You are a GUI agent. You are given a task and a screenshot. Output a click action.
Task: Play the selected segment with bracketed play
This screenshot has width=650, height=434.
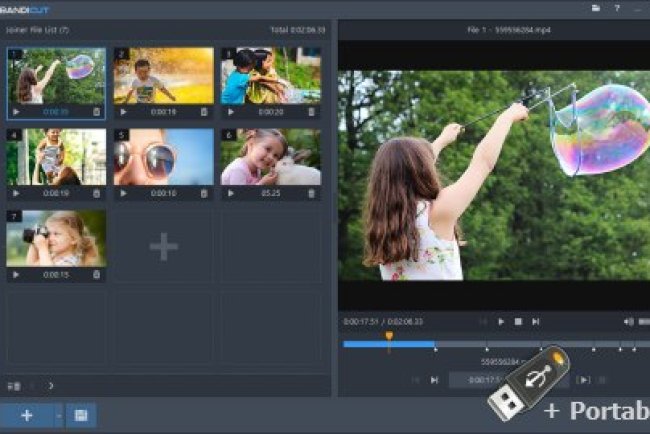tap(583, 380)
